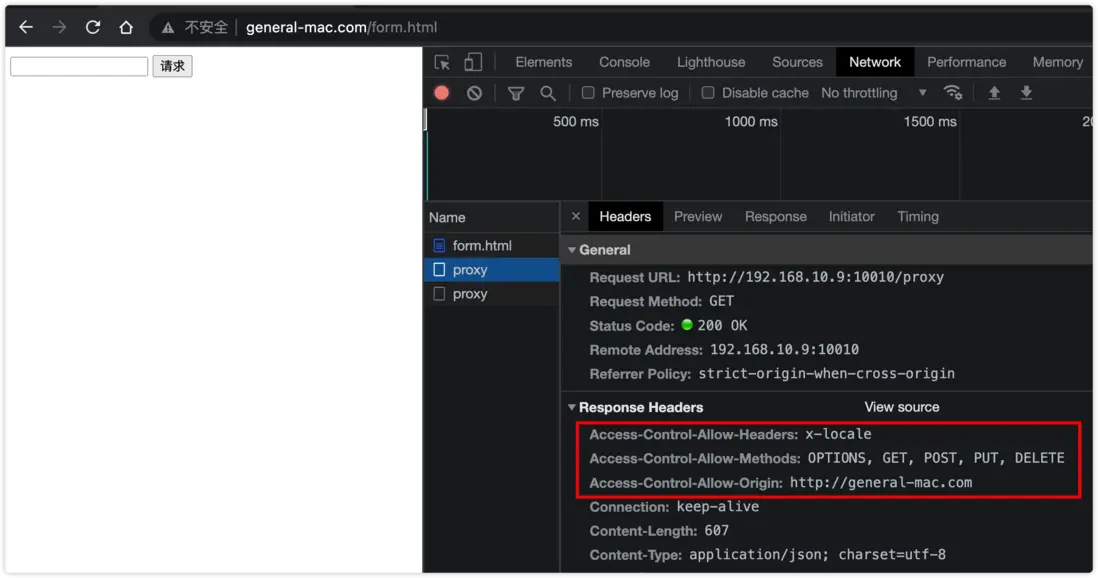
Task: Select the second, unhighlighted proxy request
Action: coord(492,294)
